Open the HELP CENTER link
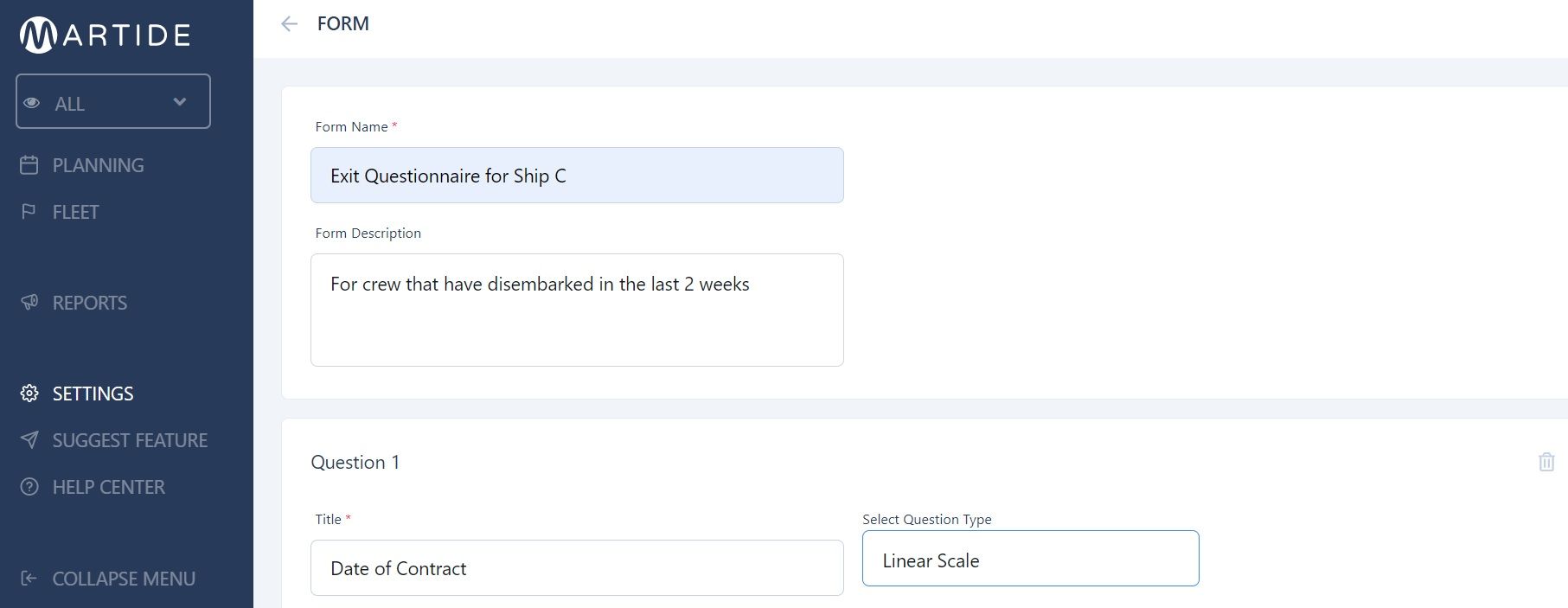Viewport: 1568px width, 608px height. (x=108, y=487)
